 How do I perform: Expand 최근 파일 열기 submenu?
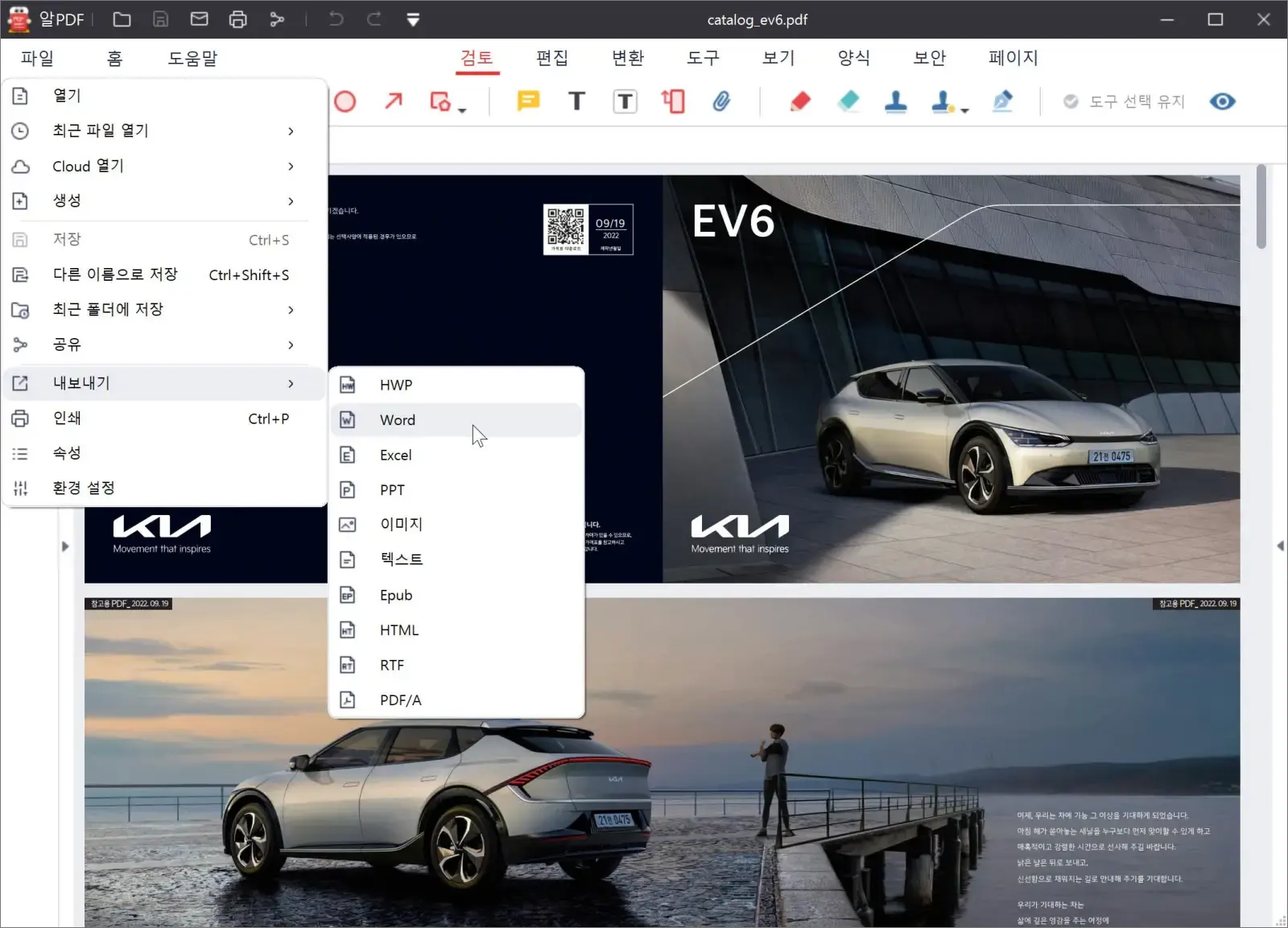point(164,130)
